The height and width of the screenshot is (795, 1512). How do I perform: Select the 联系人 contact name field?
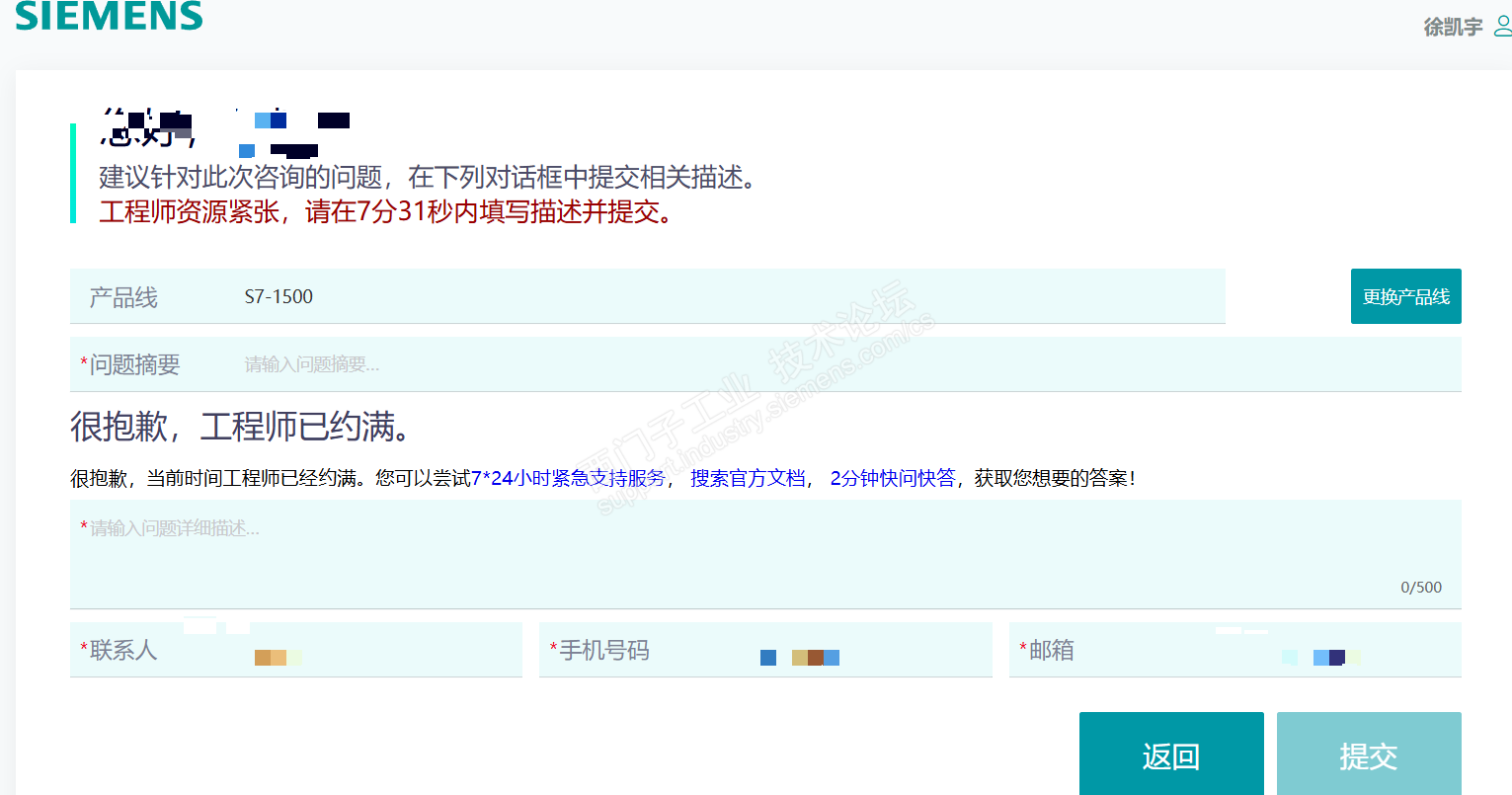pyautogui.click(x=296, y=650)
